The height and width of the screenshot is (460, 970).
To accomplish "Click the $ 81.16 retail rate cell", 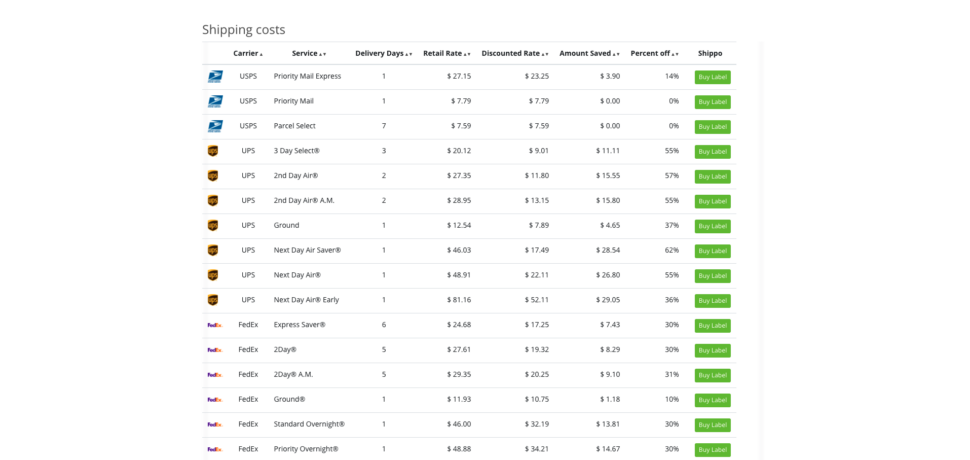I will 459,300.
